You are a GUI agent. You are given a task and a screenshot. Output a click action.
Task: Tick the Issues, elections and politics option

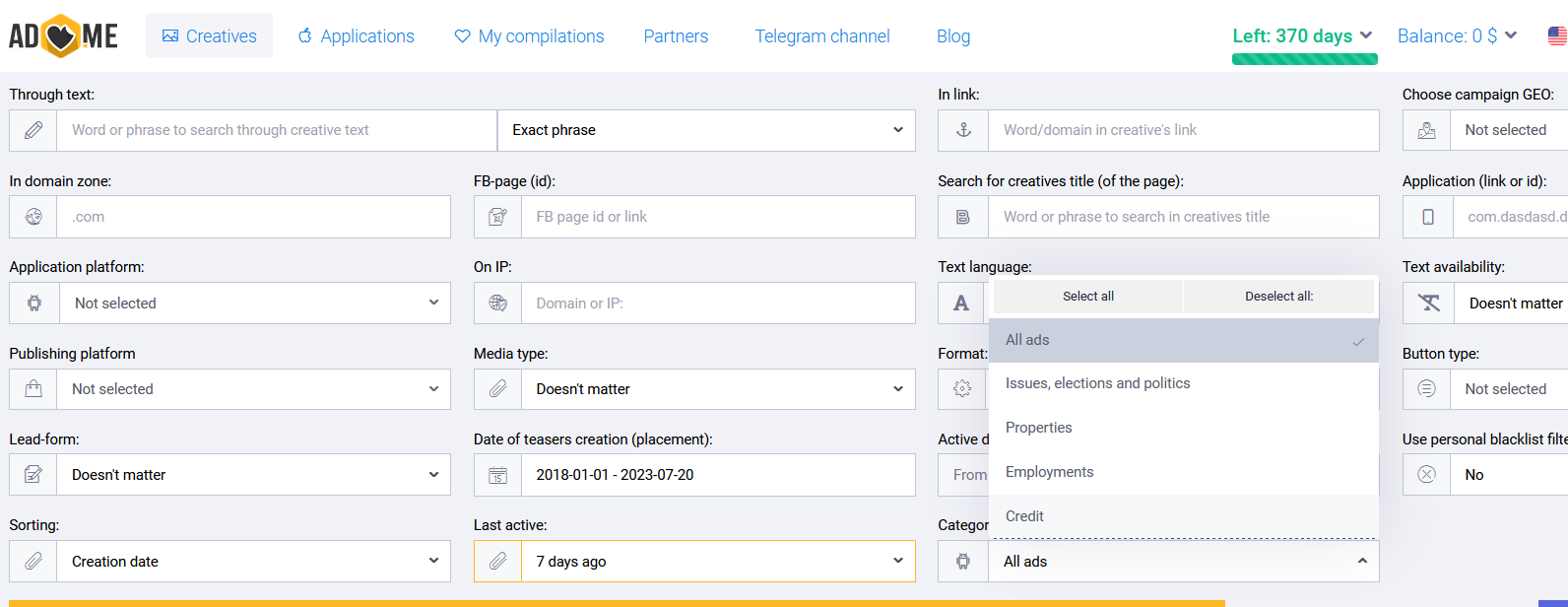click(x=1183, y=383)
